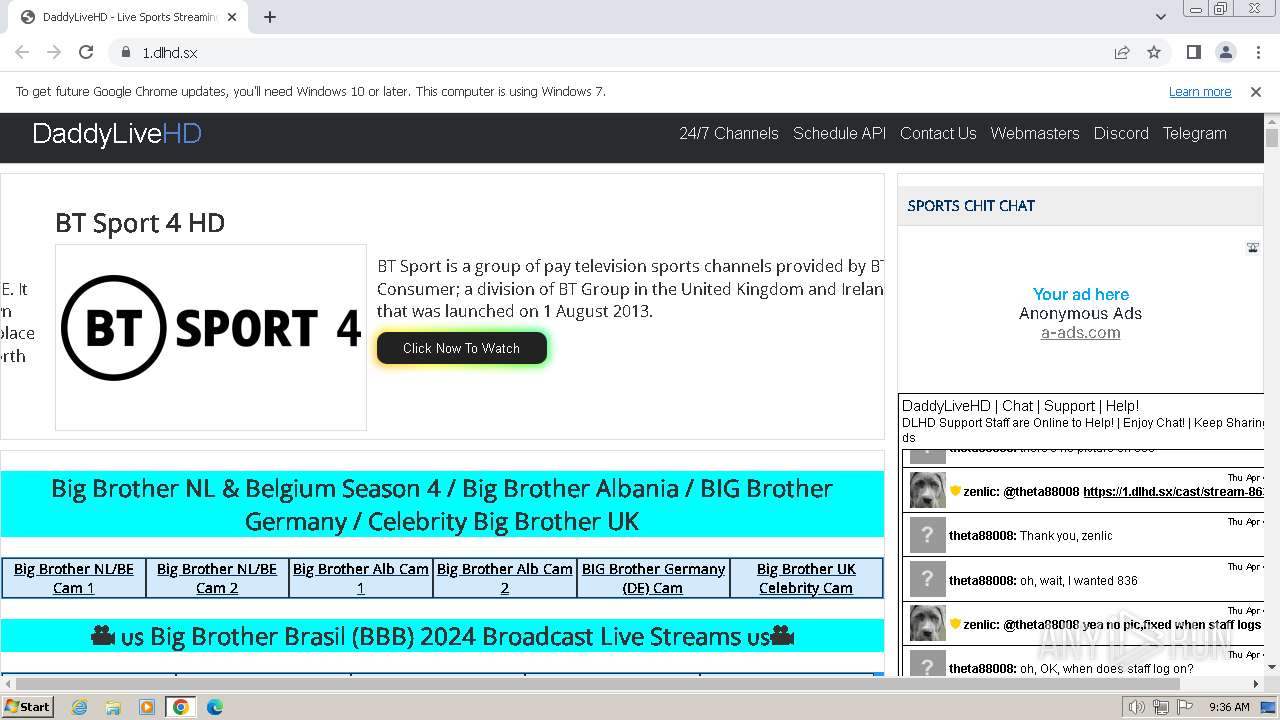
Task: Open the Windows Start menu
Action: pyautogui.click(x=28, y=706)
